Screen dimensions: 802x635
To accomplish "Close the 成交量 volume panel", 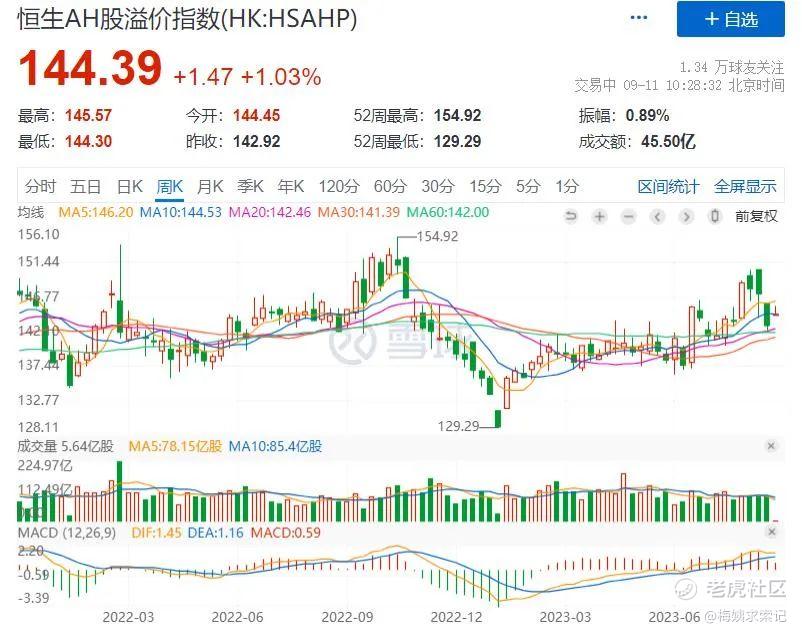I will [771, 446].
